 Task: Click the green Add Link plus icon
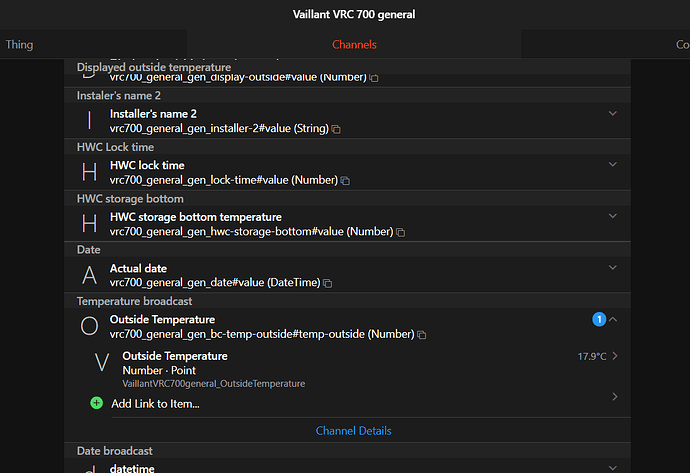(x=97, y=403)
